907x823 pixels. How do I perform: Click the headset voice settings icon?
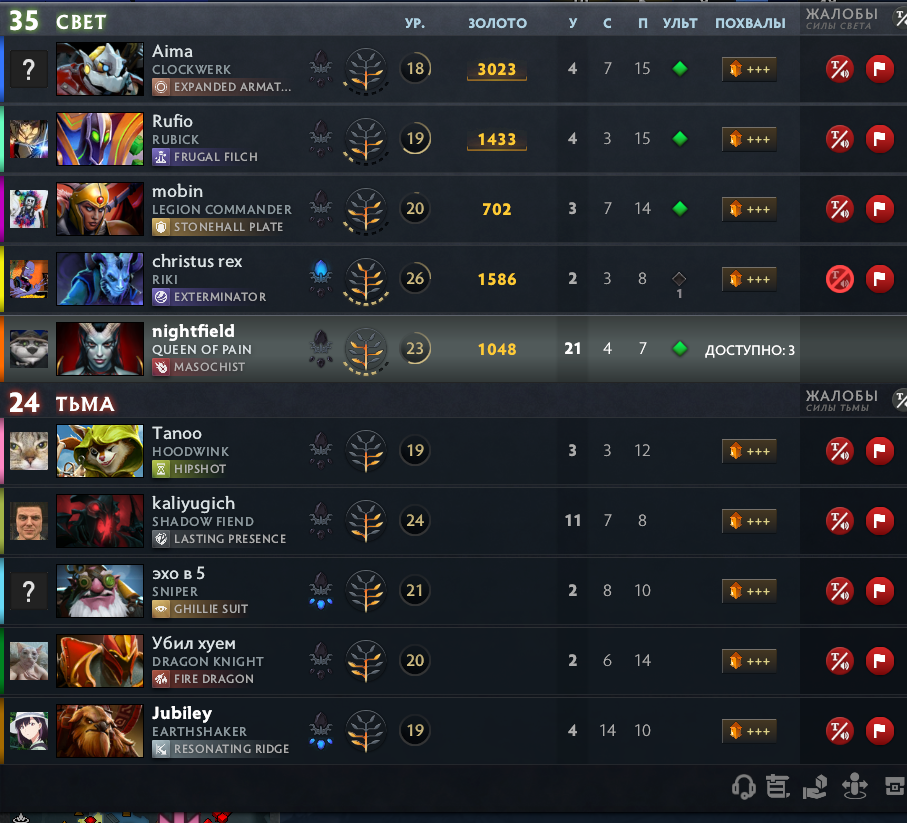pyautogui.click(x=744, y=787)
